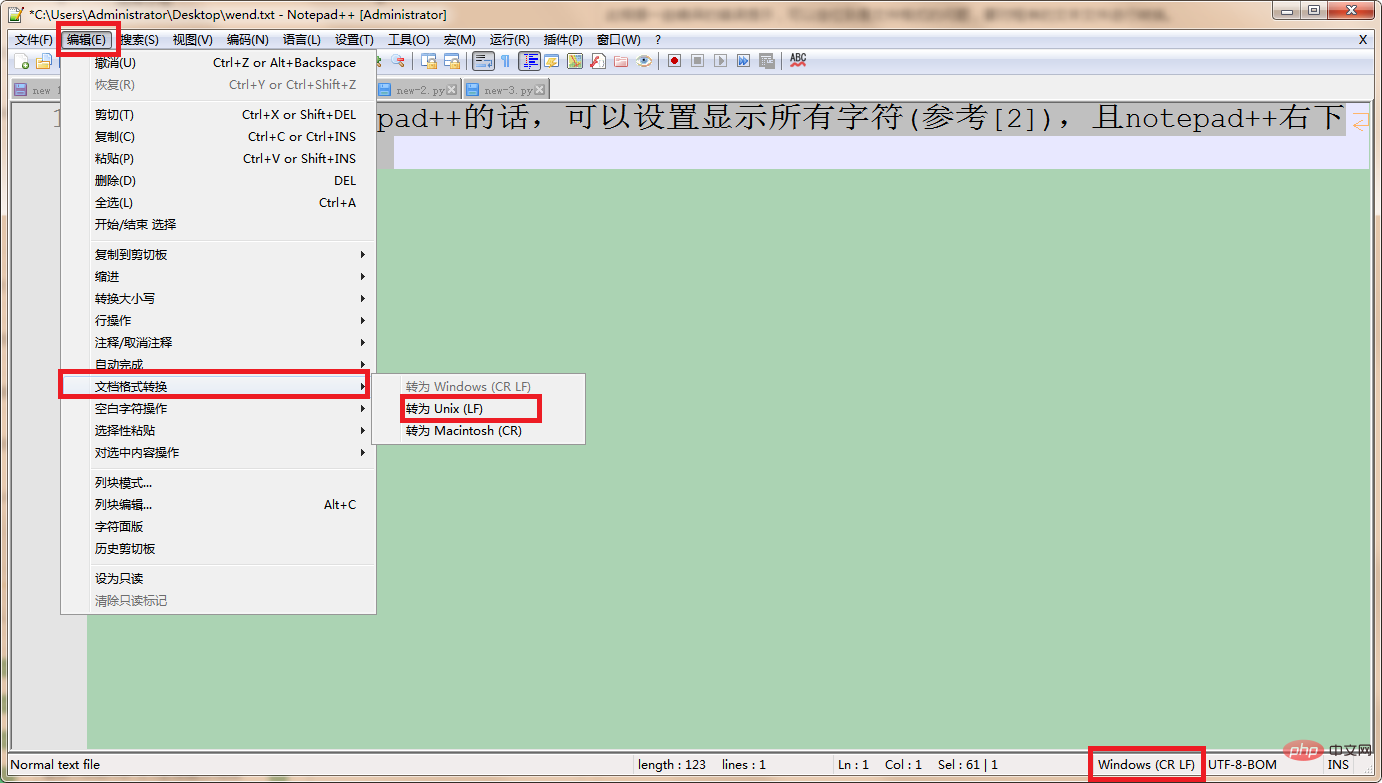This screenshot has height=783, width=1382.
Task: Switch to the new-3.py tab
Action: point(508,90)
